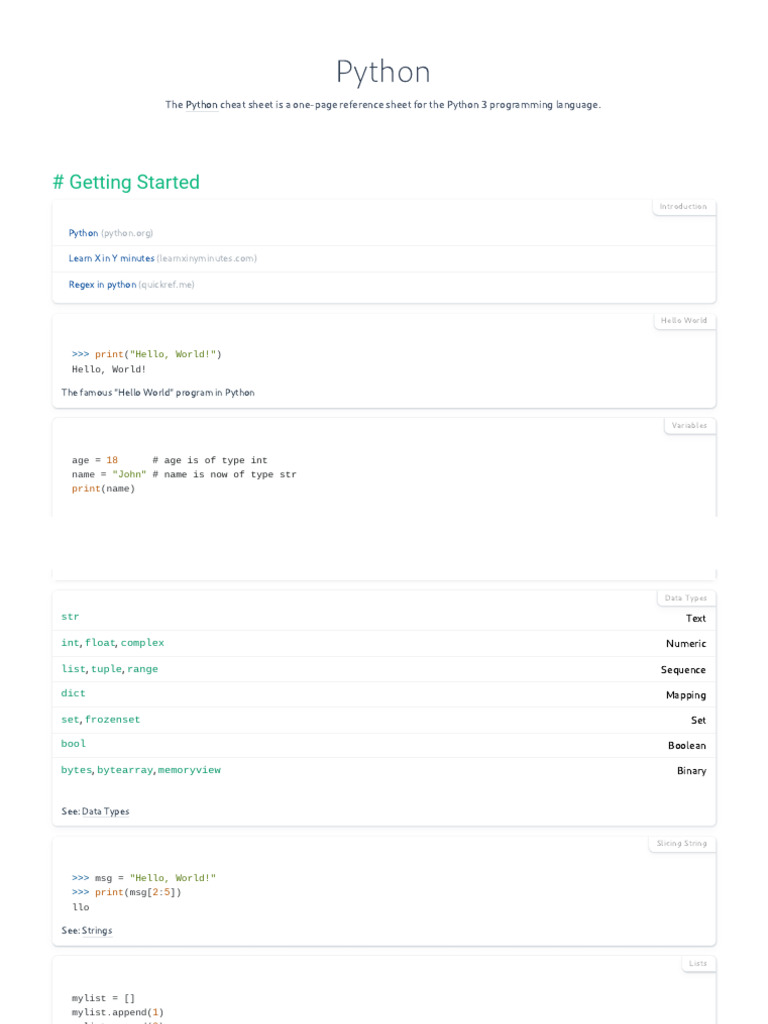Click the Getting Started section heading

pyautogui.click(x=126, y=182)
